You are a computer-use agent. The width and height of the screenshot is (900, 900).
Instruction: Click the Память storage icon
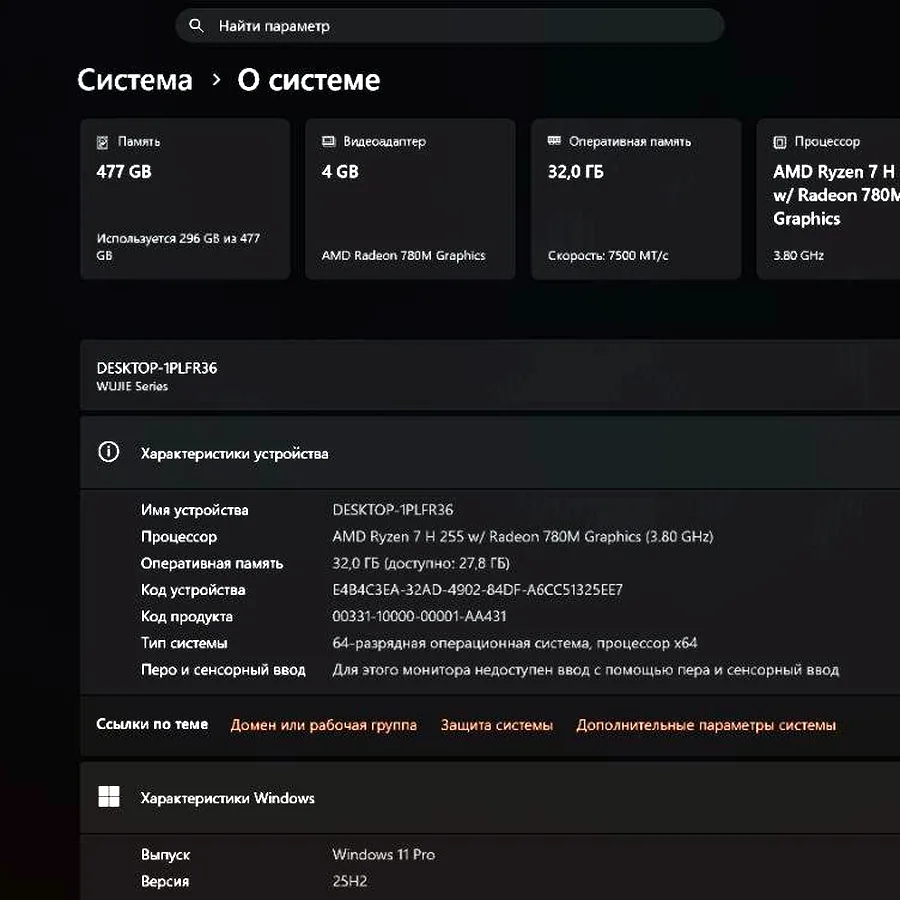pyautogui.click(x=102, y=142)
